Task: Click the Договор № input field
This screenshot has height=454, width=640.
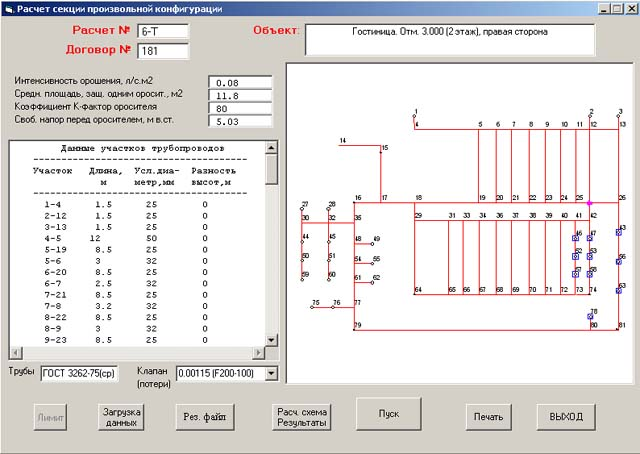Action: (x=162, y=51)
